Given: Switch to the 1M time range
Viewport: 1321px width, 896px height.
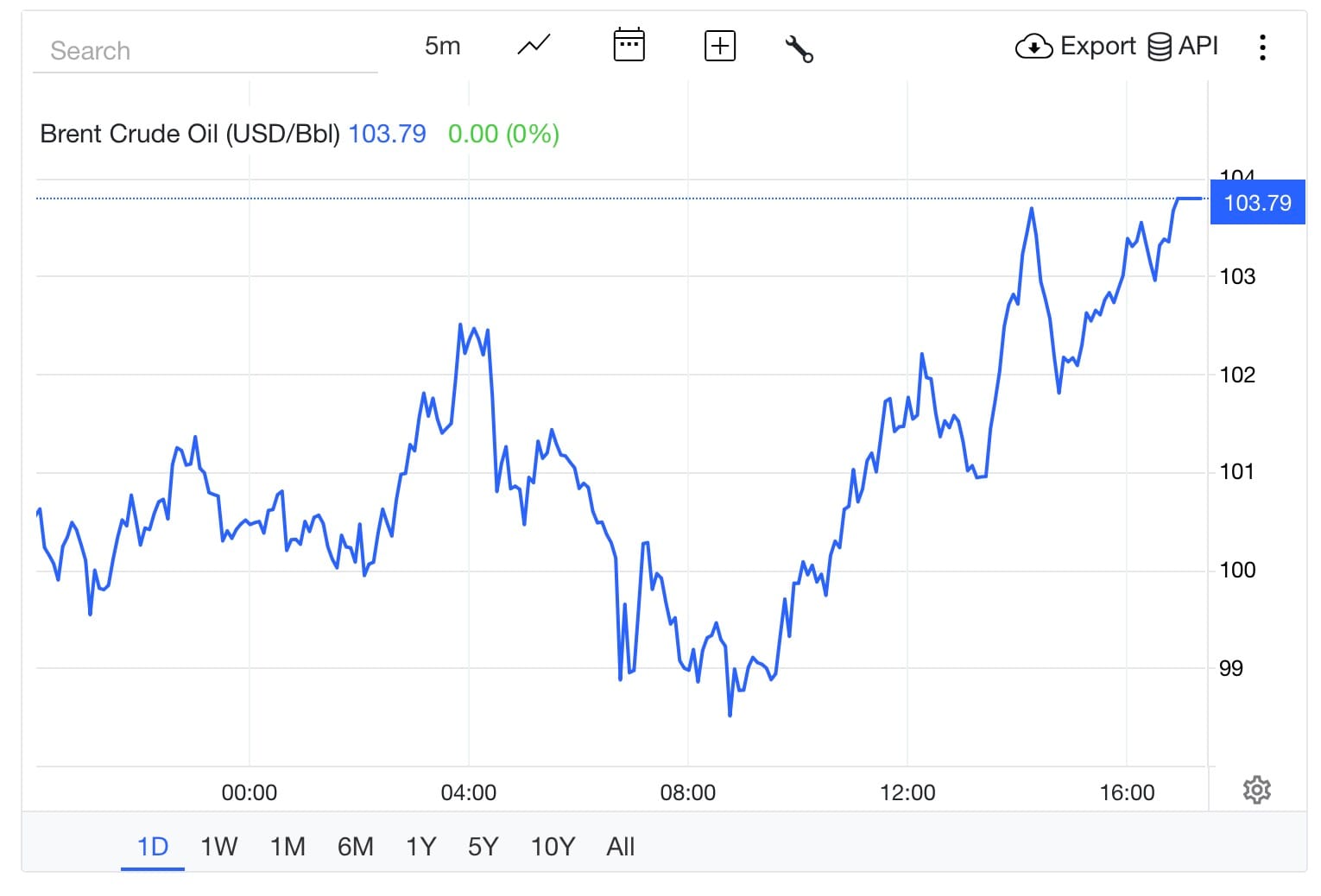Looking at the screenshot, I should 288,847.
